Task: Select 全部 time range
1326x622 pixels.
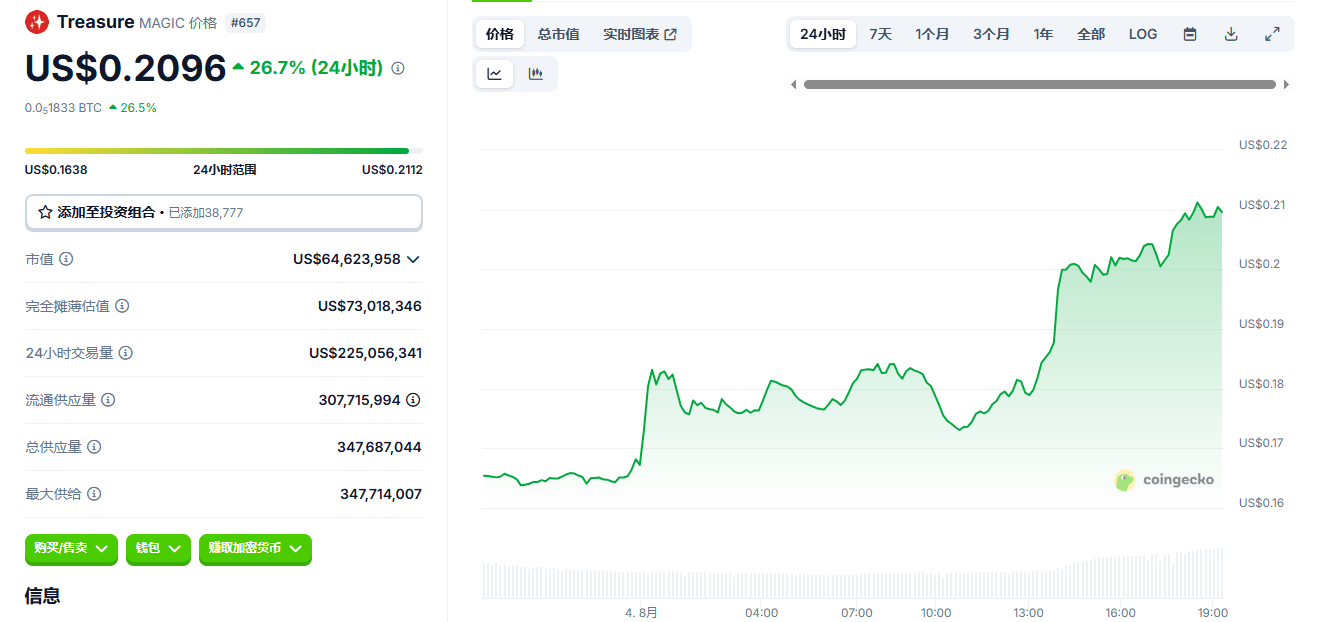Action: pos(1091,34)
